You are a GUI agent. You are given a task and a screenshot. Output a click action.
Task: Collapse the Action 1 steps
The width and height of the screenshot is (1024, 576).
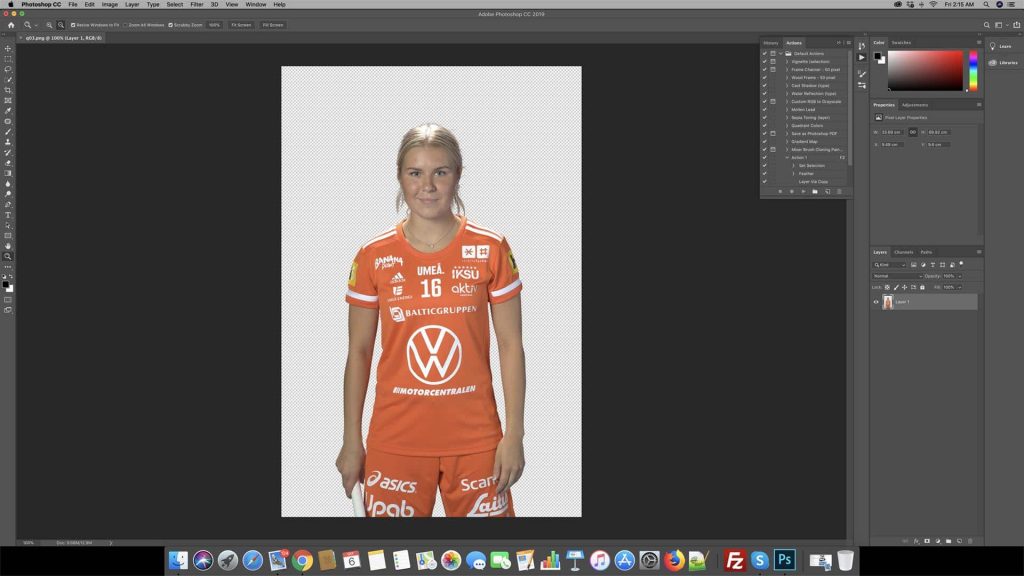tap(787, 157)
